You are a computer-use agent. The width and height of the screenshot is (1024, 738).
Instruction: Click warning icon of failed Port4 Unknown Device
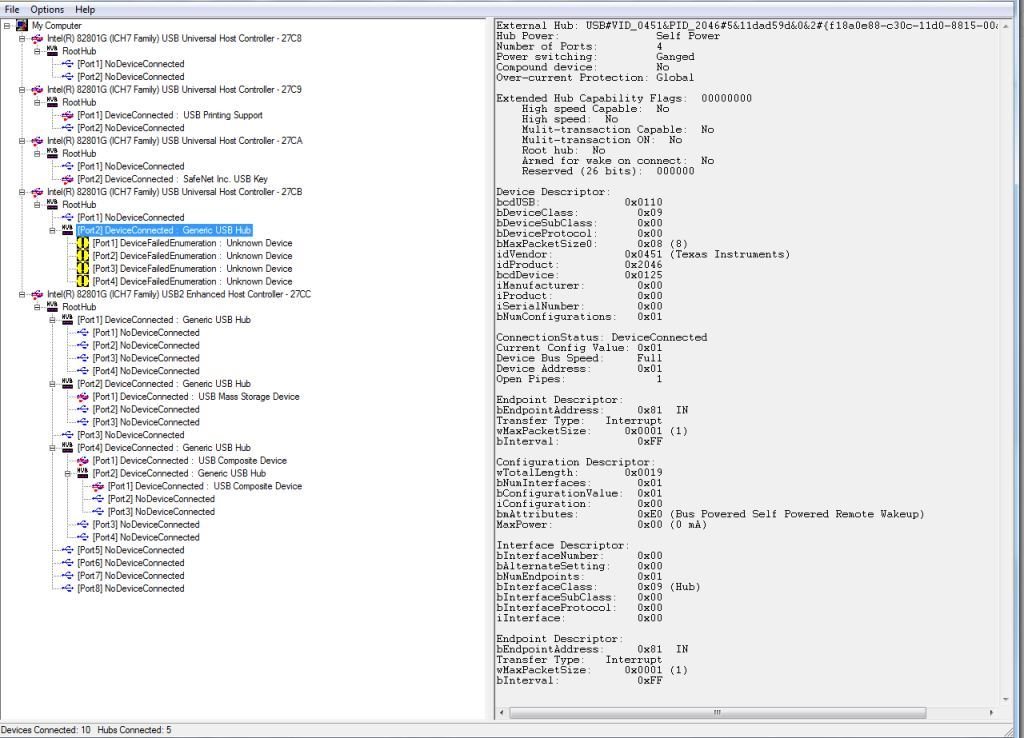[x=82, y=281]
